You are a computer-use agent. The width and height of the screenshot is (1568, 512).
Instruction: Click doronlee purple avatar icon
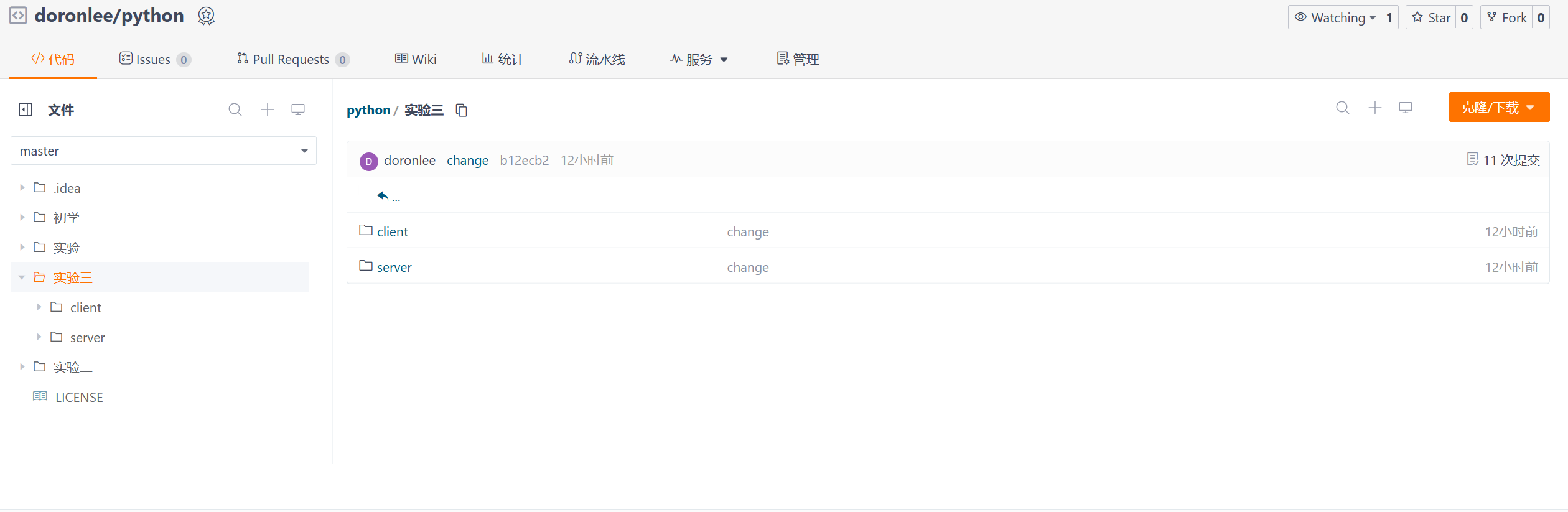[368, 161]
